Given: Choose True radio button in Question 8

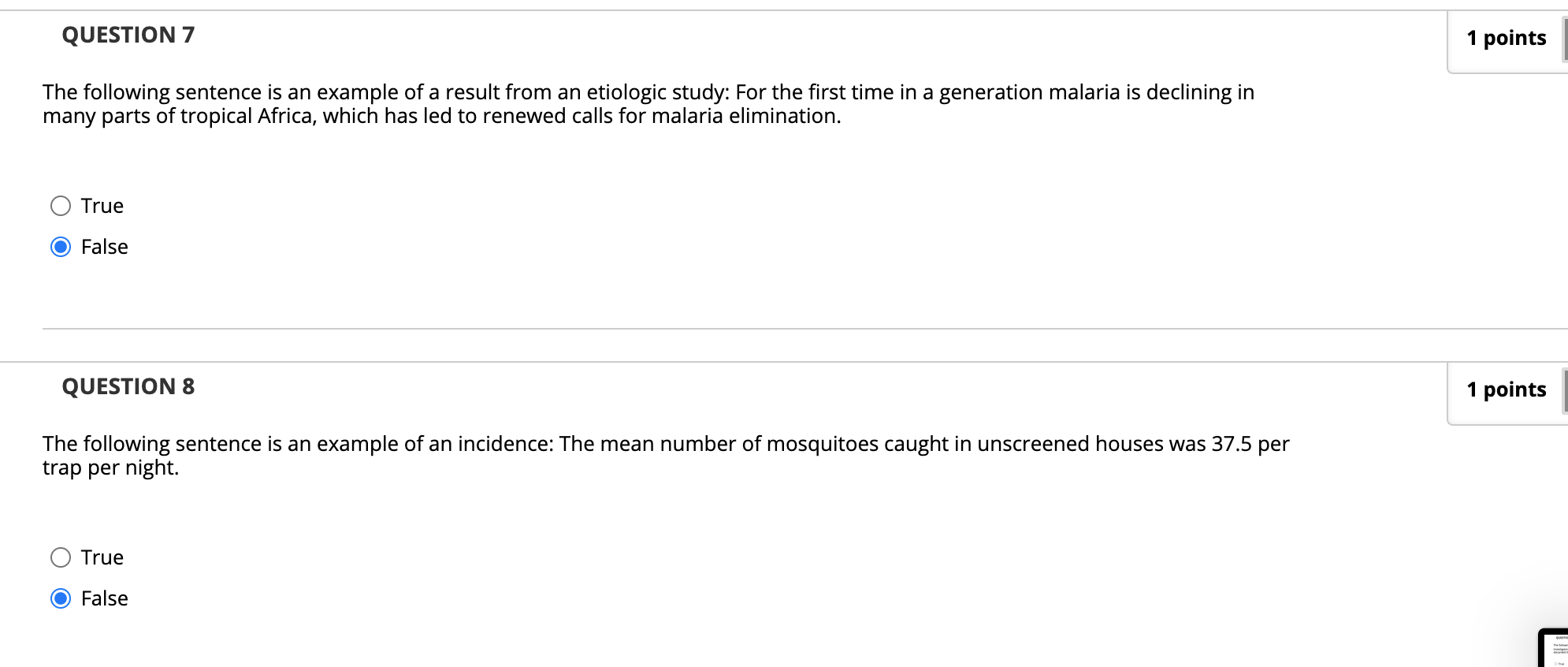Looking at the screenshot, I should click(61, 557).
